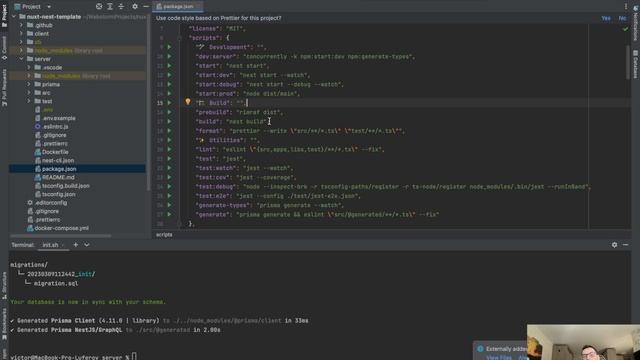Minimize the terminal panel
The height and width of the screenshot is (360, 640).
pyautogui.click(x=625, y=245)
